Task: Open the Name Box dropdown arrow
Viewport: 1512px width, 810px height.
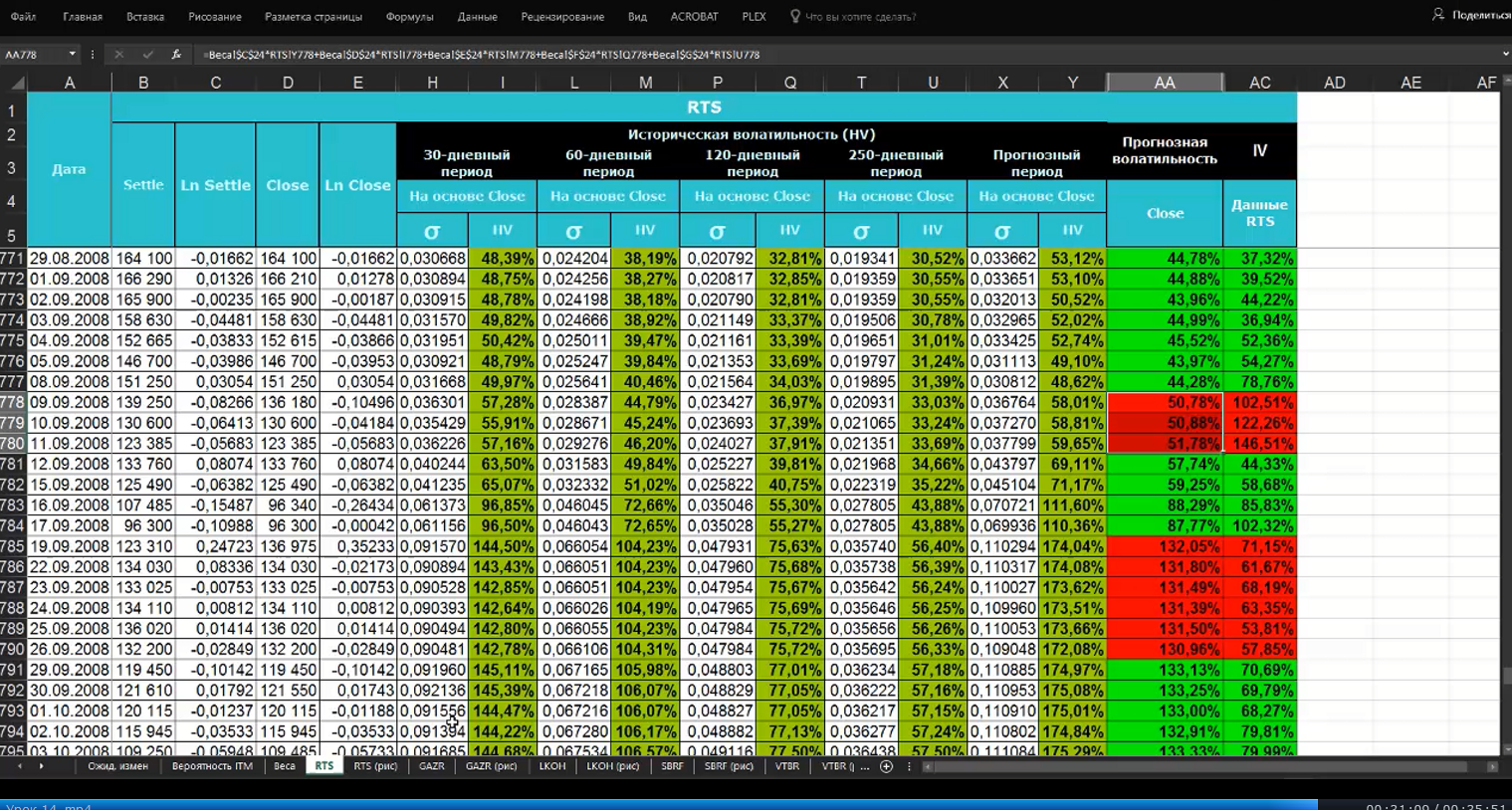Action: click(x=72, y=55)
